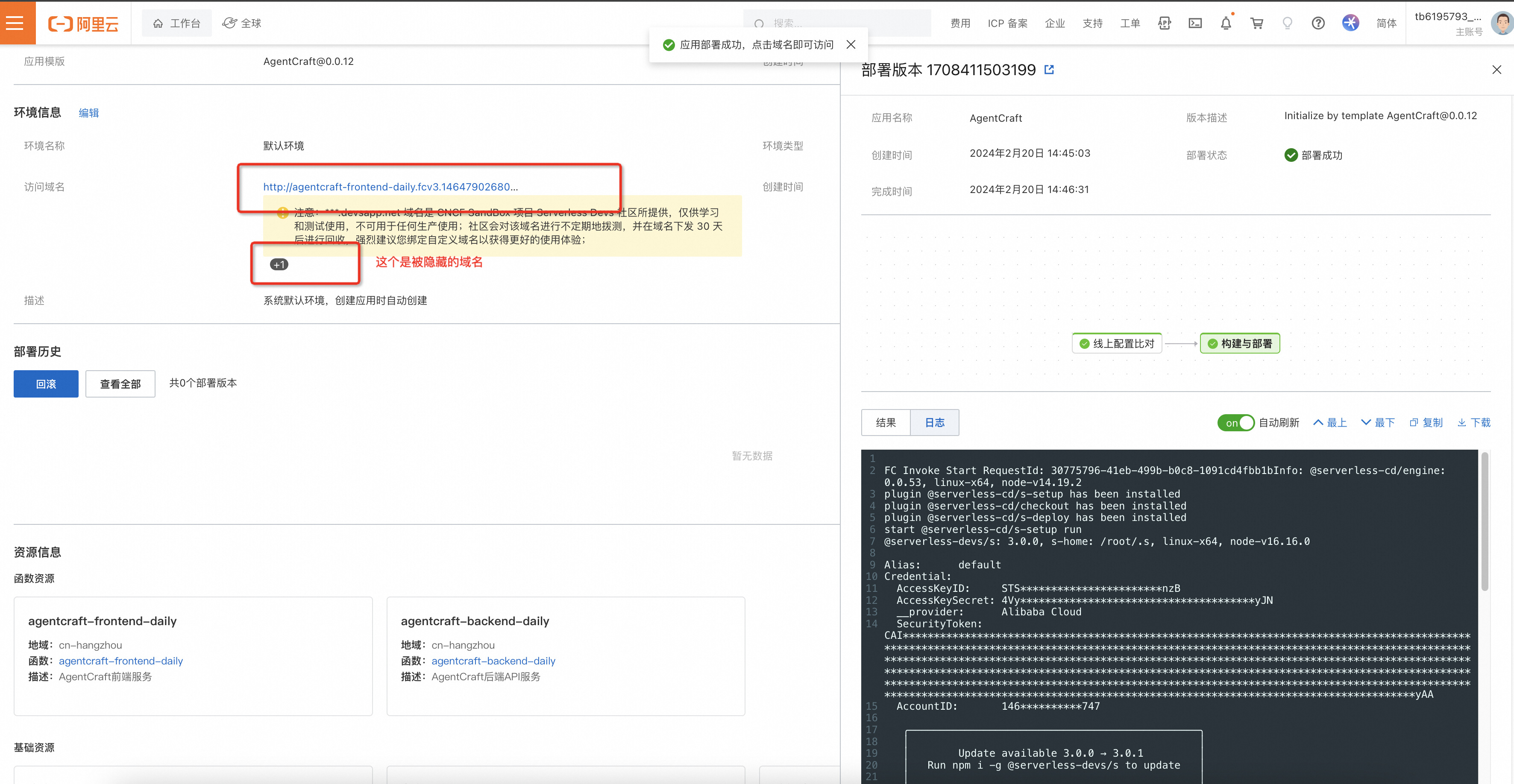Click the tb6195793 account name
The height and width of the screenshot is (784, 1514).
pos(1448,17)
